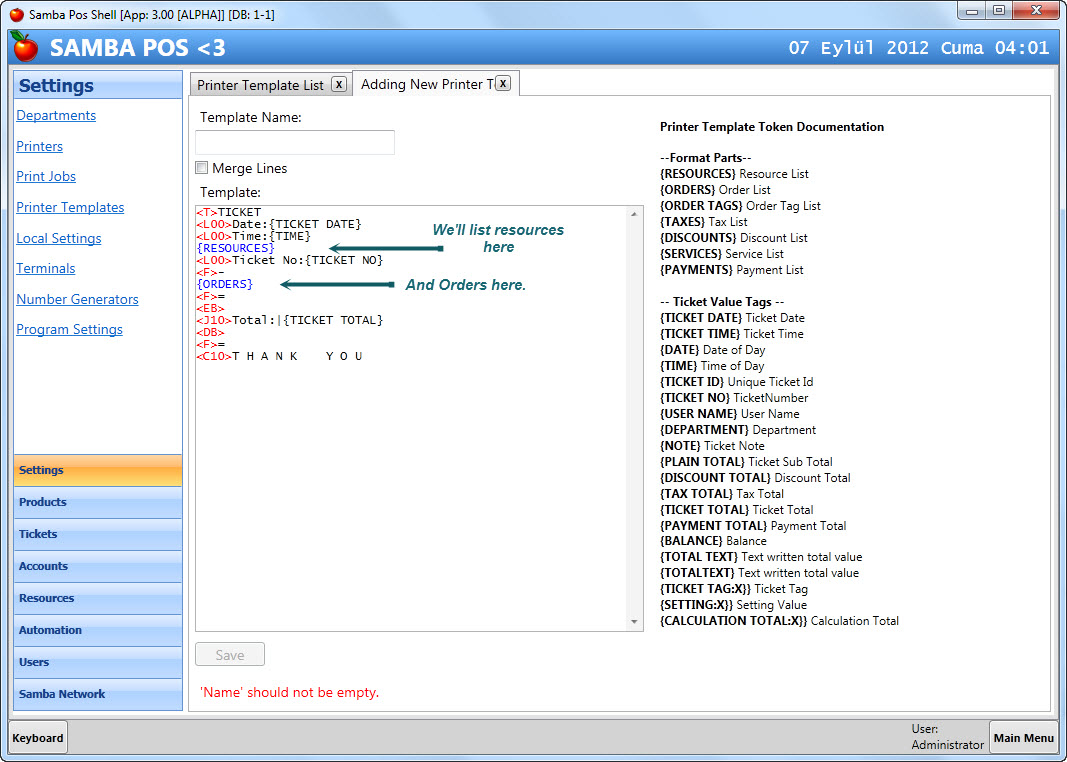This screenshot has width=1067, height=762.
Task: Click the {DISCOUNTS} Discount List documentation entry
Action: point(734,237)
